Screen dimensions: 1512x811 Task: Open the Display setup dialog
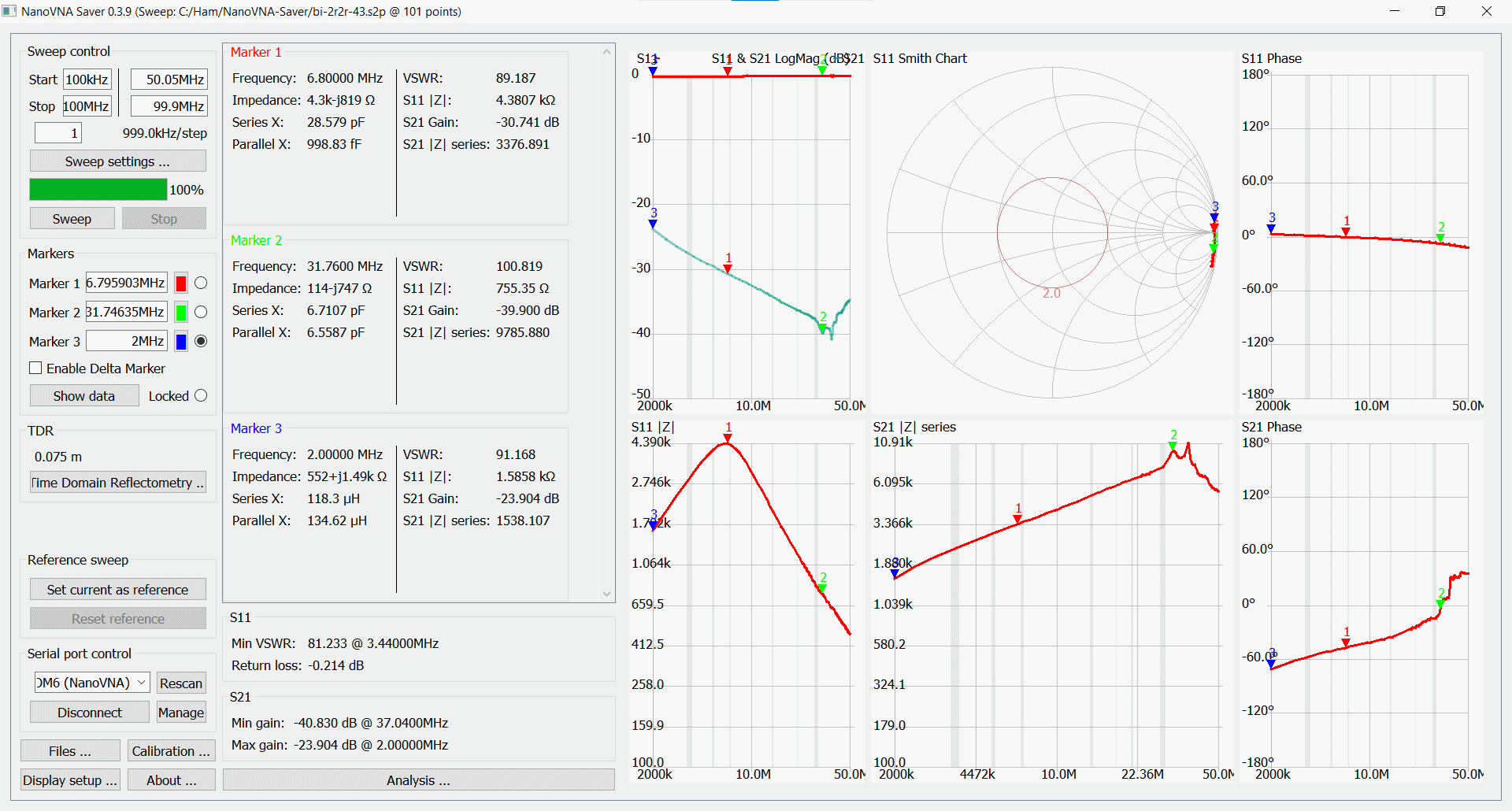69,780
